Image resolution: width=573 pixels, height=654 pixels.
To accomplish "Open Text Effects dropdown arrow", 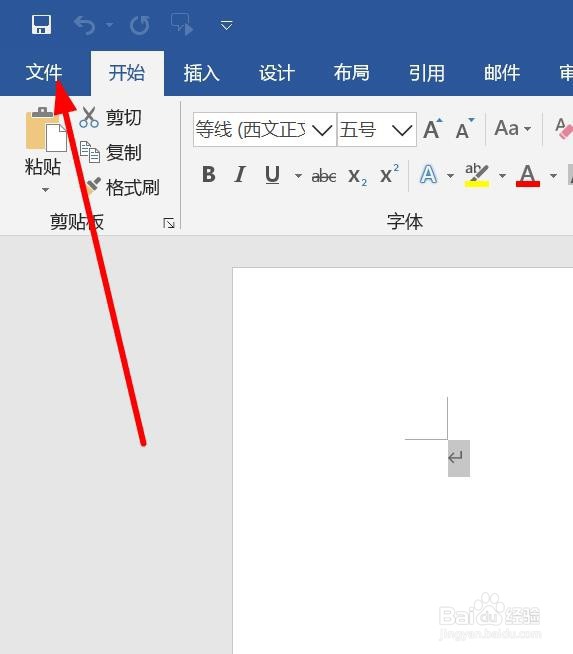I will click(x=450, y=176).
